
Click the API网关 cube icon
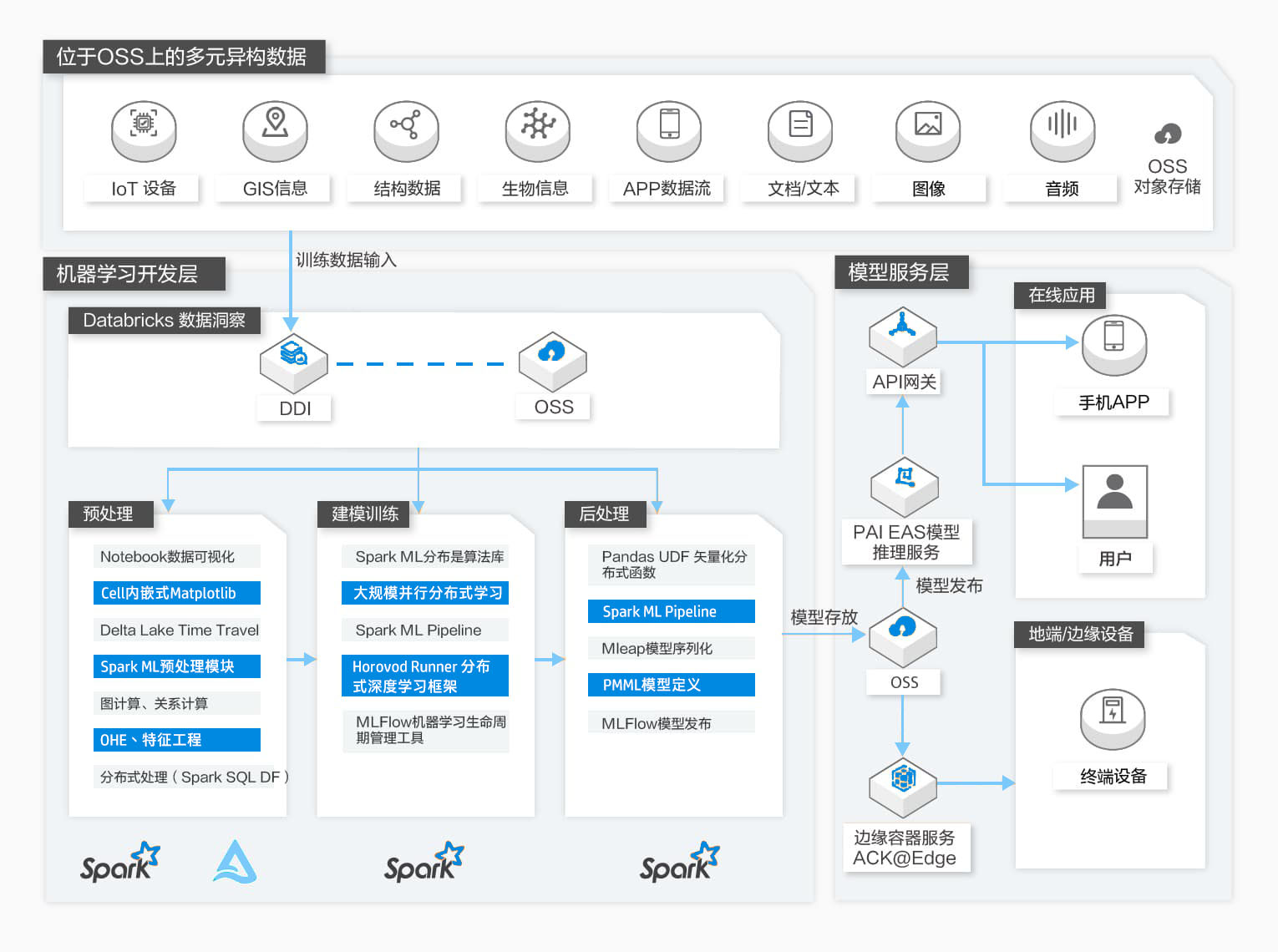pos(903,337)
